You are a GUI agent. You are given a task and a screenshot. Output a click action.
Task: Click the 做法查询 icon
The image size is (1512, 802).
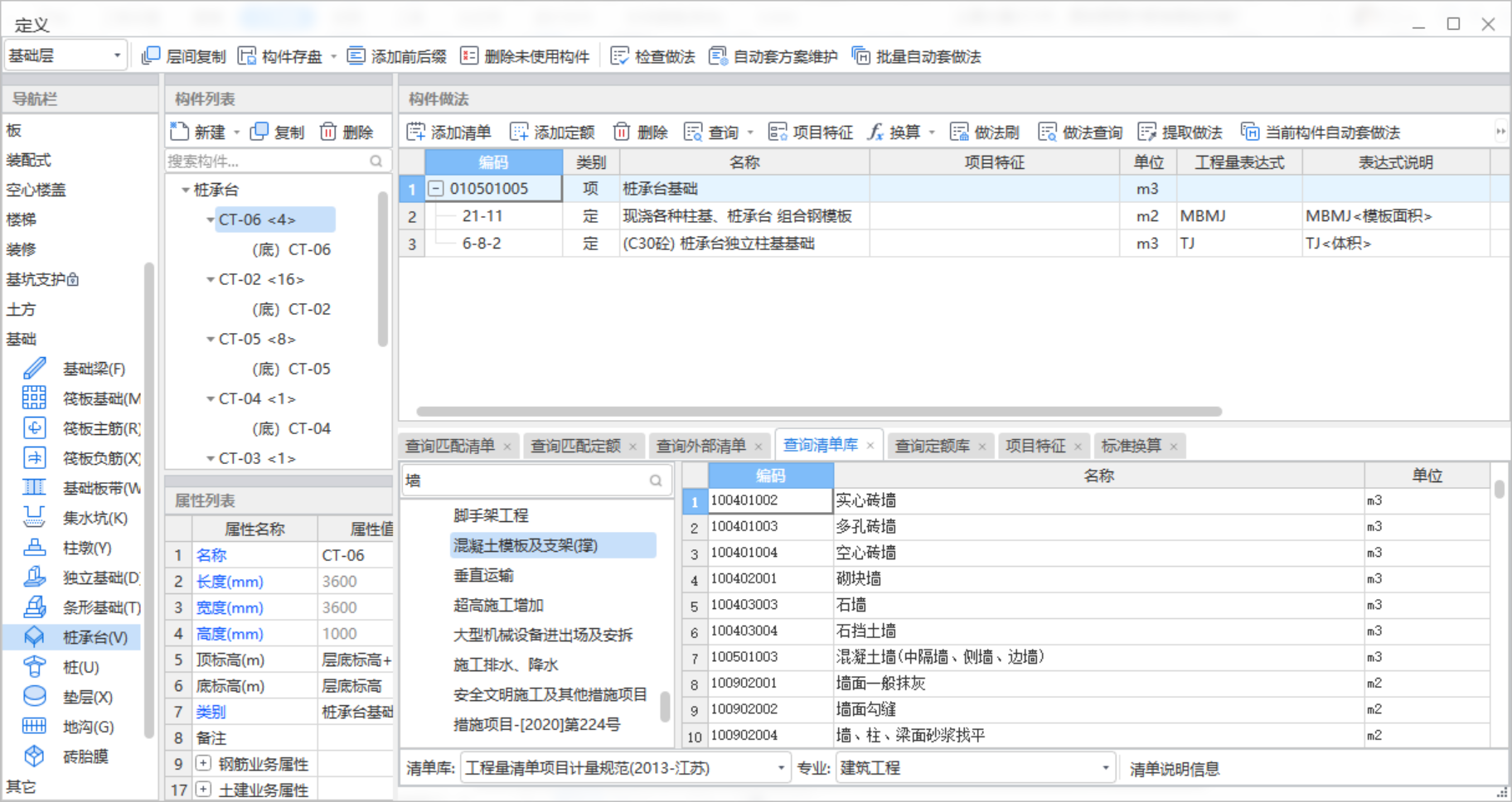tap(1047, 131)
